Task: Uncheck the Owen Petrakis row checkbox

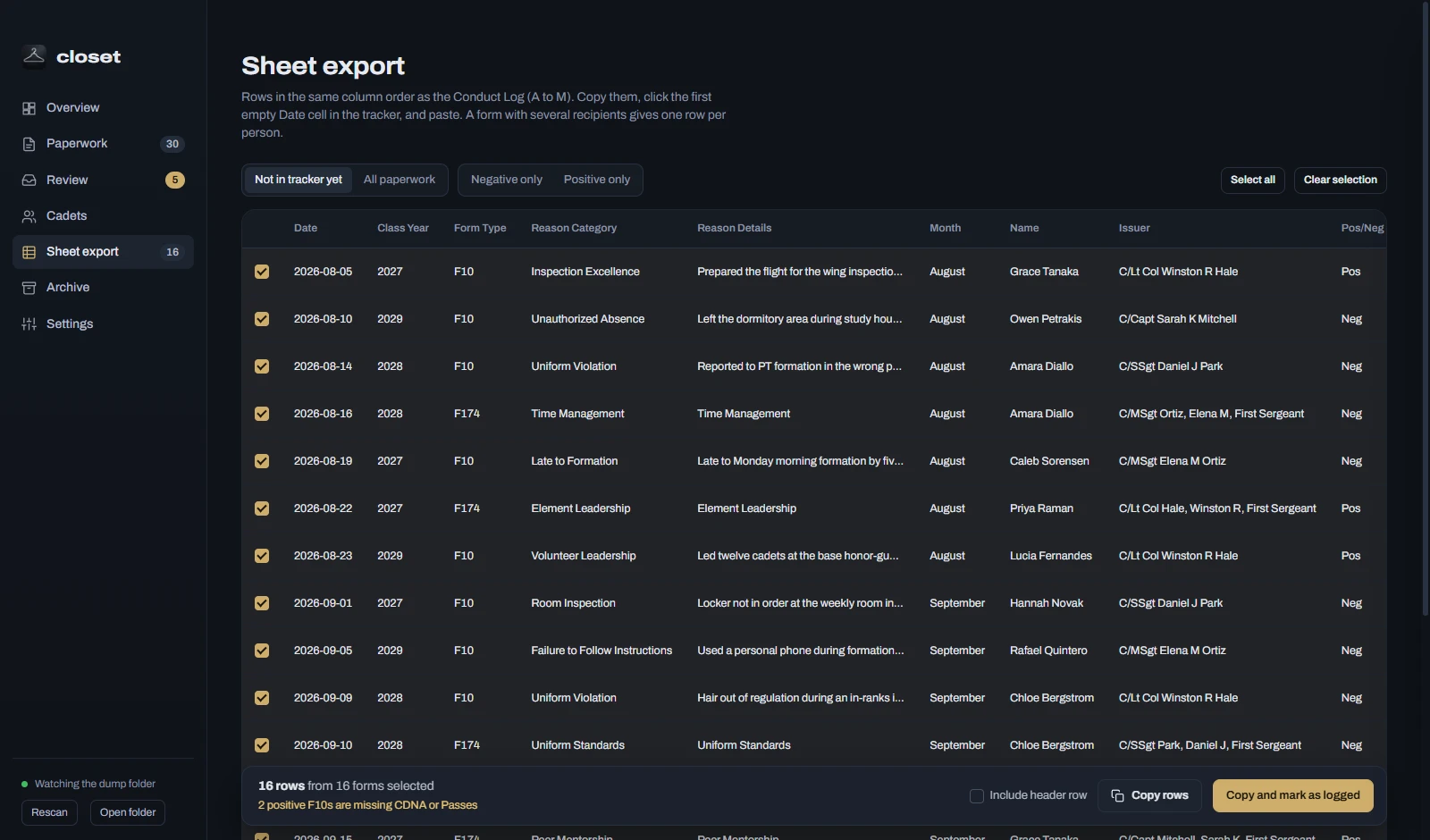Action: 262,319
